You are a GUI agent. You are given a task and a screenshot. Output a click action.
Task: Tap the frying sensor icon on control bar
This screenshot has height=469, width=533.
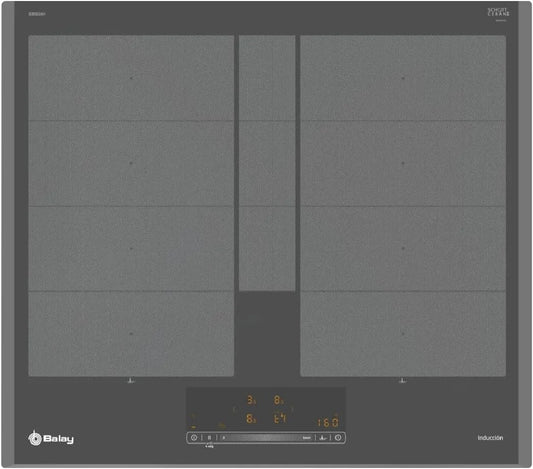[323, 438]
